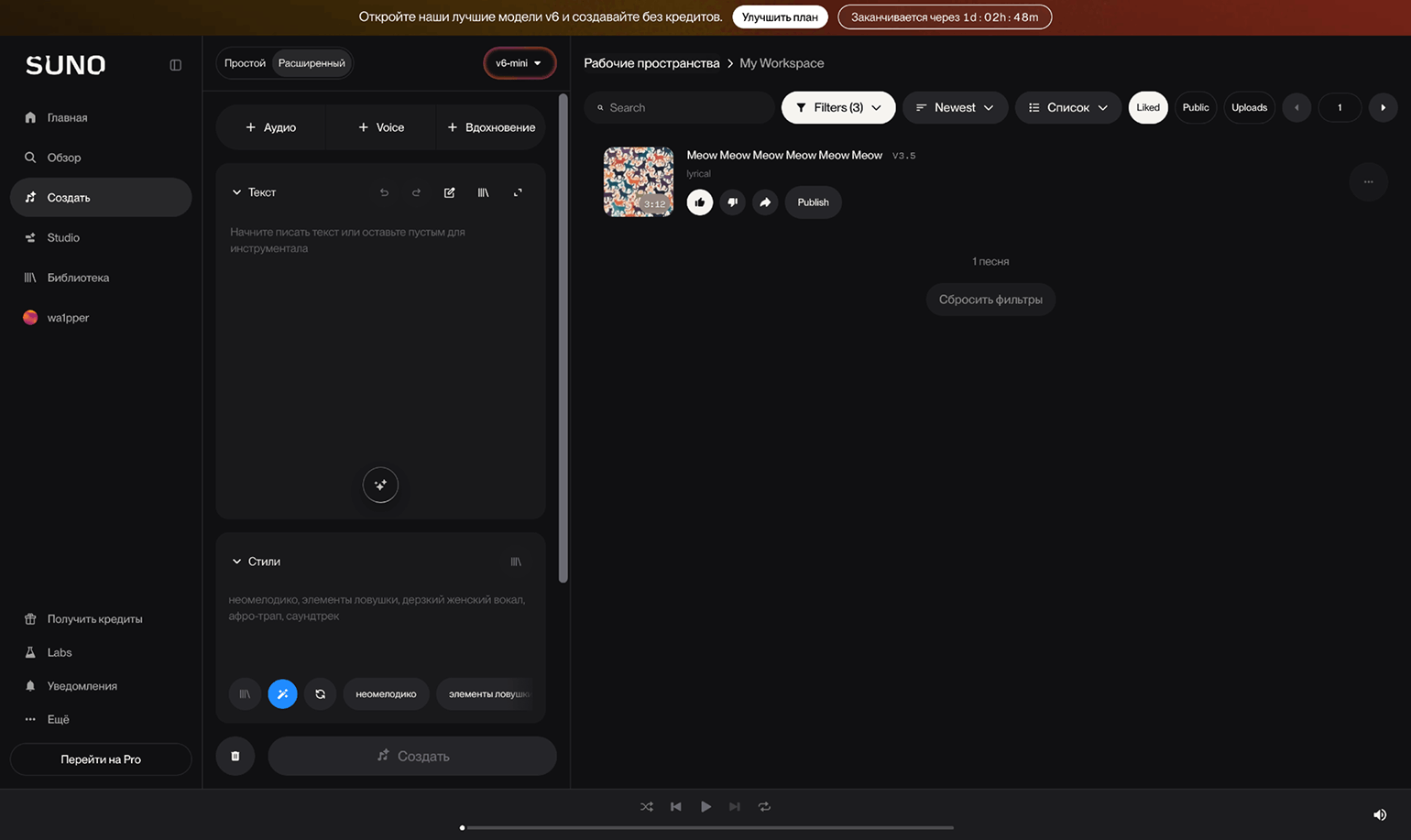The image size is (1411, 840).
Task: Collapse the Стили section chevron
Action: tap(236, 562)
